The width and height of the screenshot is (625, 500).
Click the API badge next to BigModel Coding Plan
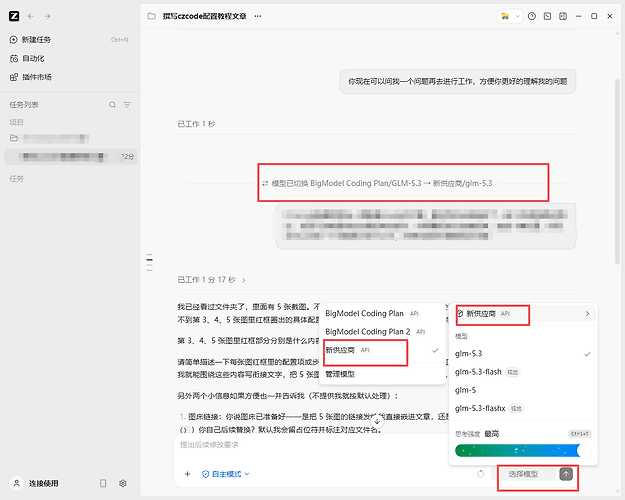414,314
